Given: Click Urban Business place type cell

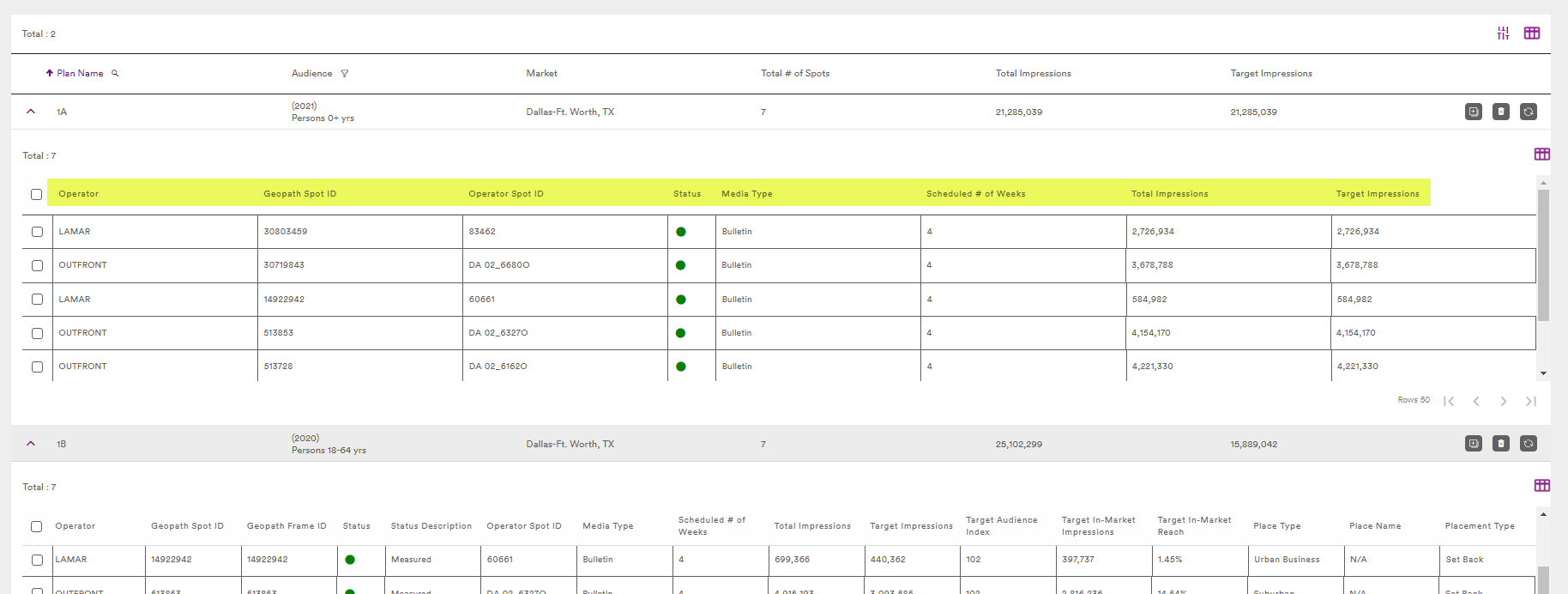Looking at the screenshot, I should point(1287,560).
